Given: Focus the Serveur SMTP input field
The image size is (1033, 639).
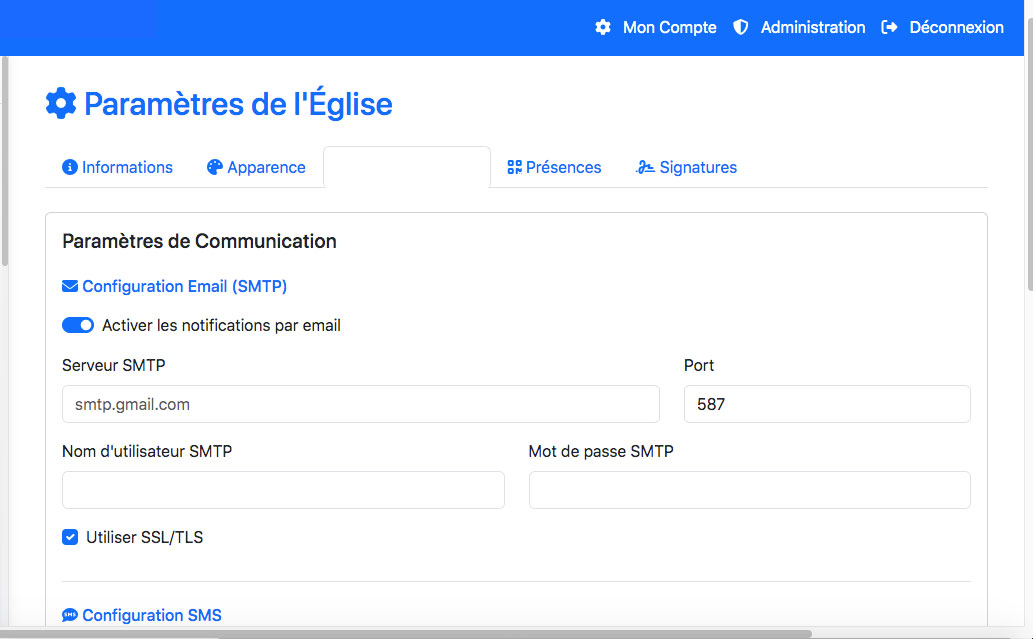Looking at the screenshot, I should click(x=360, y=404).
